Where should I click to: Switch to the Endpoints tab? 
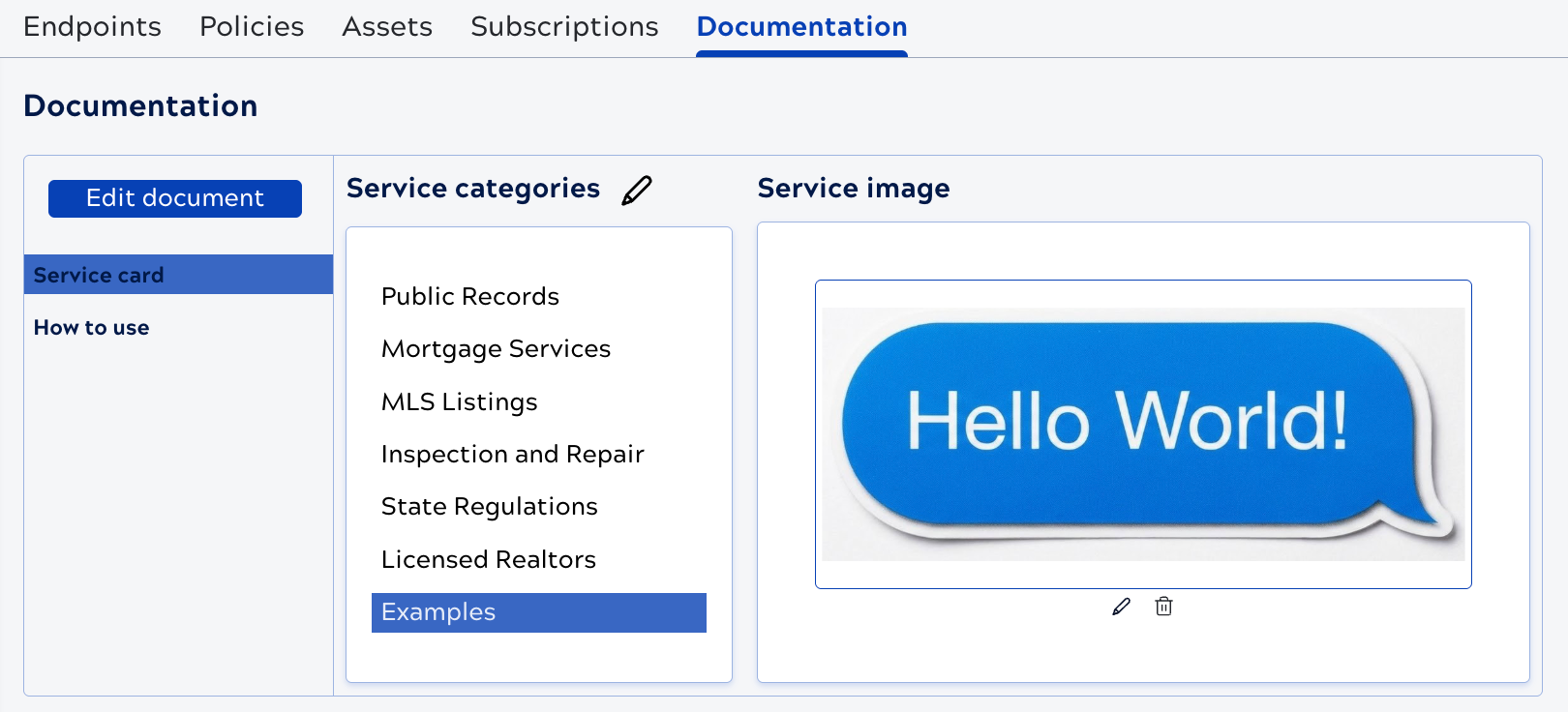point(92,26)
